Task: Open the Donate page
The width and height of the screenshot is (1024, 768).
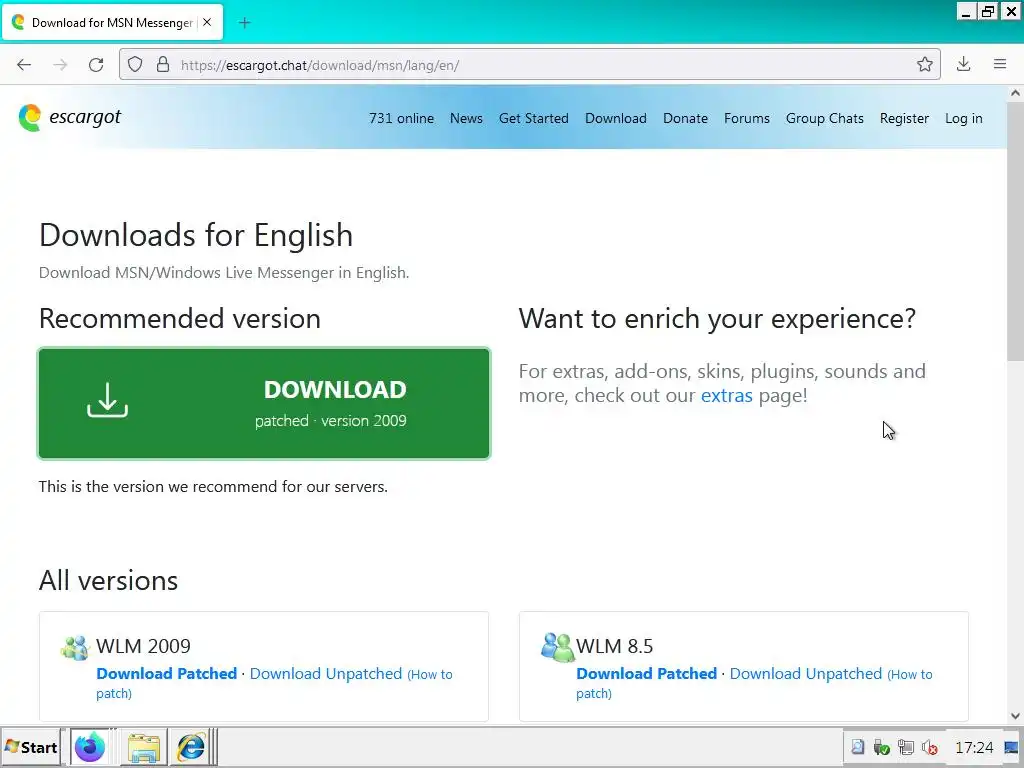Action: pyautogui.click(x=685, y=118)
